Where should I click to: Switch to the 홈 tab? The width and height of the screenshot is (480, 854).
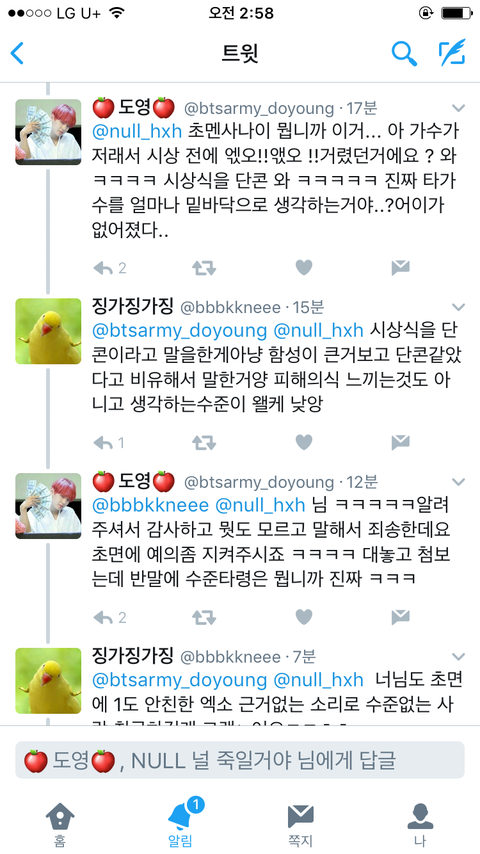coord(60,822)
